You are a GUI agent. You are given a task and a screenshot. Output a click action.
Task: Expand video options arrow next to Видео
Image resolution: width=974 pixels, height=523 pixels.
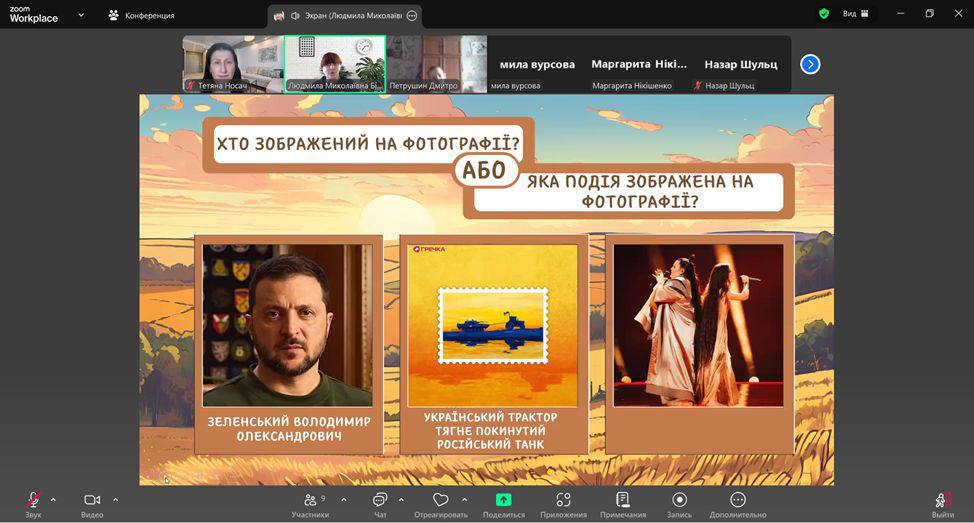[115, 499]
